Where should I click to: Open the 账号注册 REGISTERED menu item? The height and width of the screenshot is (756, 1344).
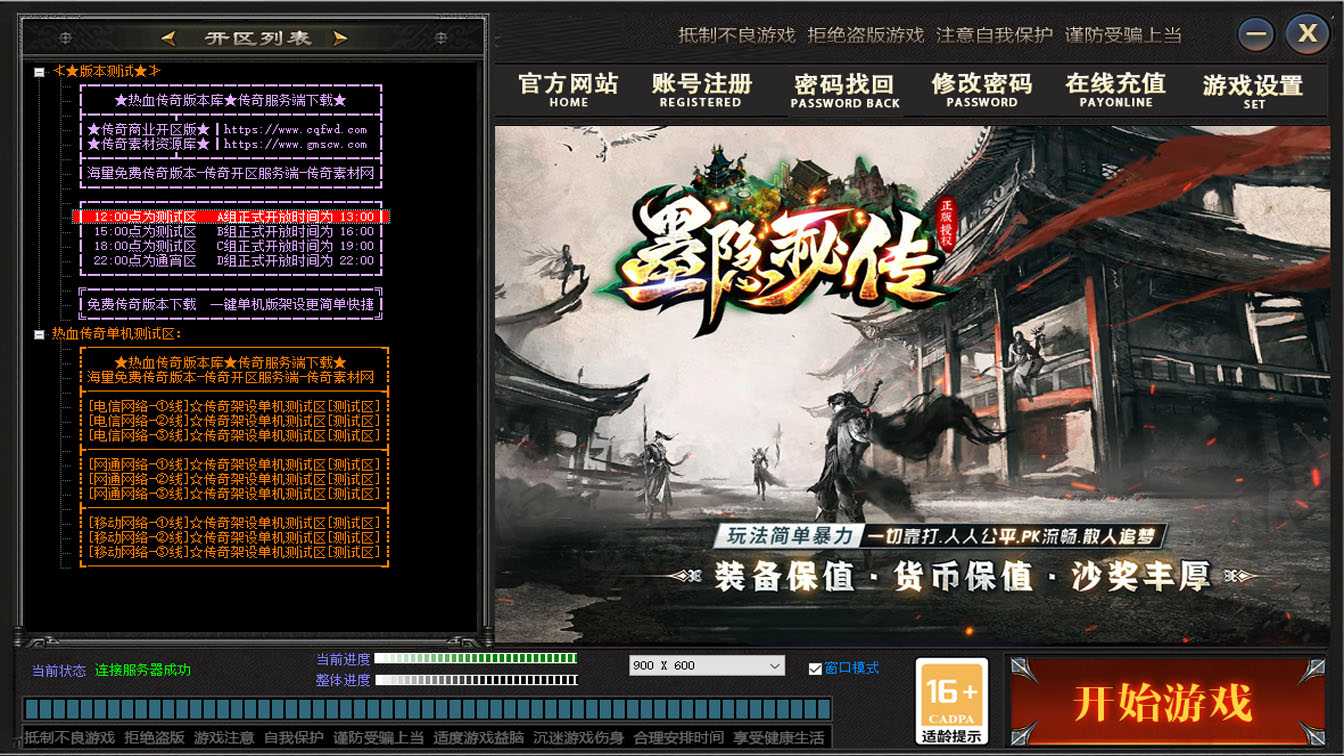coord(701,90)
